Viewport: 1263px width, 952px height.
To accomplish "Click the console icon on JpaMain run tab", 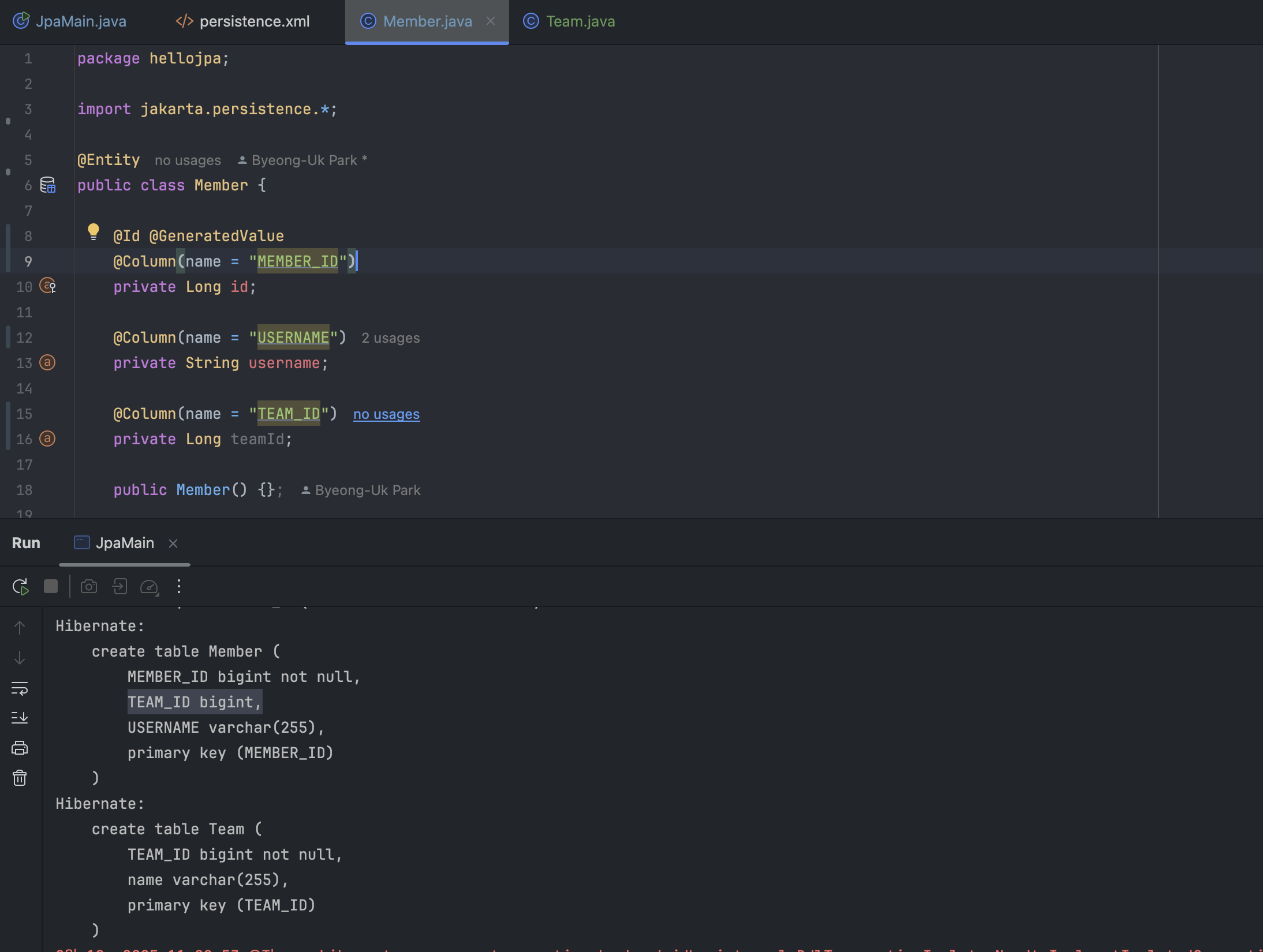I will click(x=82, y=542).
